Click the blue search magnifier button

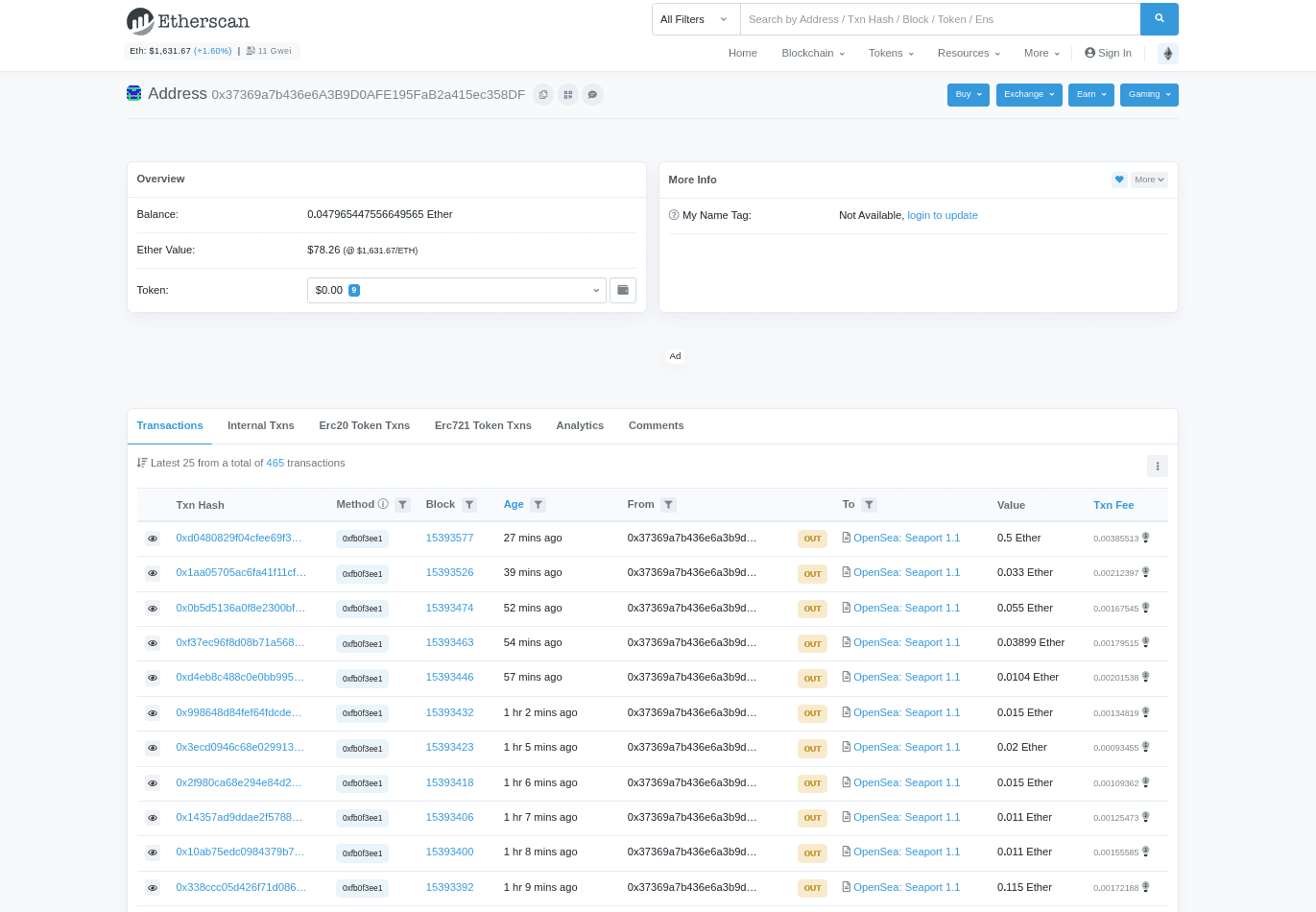tap(1159, 19)
